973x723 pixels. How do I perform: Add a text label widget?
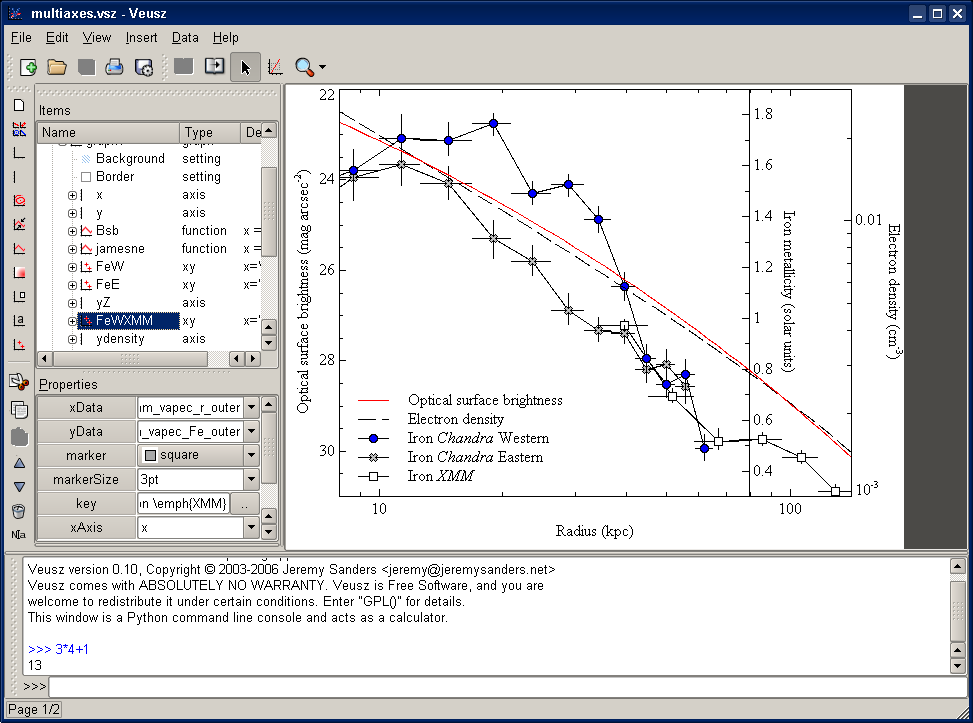tap(19, 320)
